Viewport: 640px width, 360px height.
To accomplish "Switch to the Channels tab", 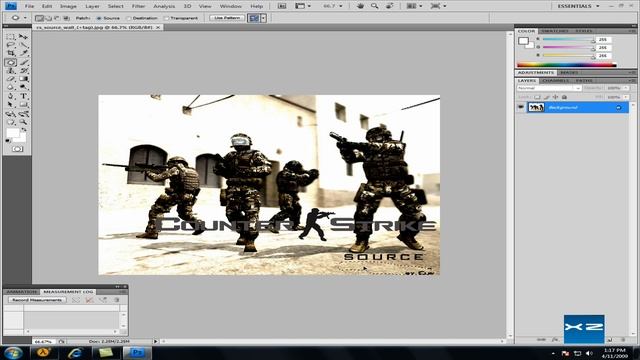I will tap(555, 81).
